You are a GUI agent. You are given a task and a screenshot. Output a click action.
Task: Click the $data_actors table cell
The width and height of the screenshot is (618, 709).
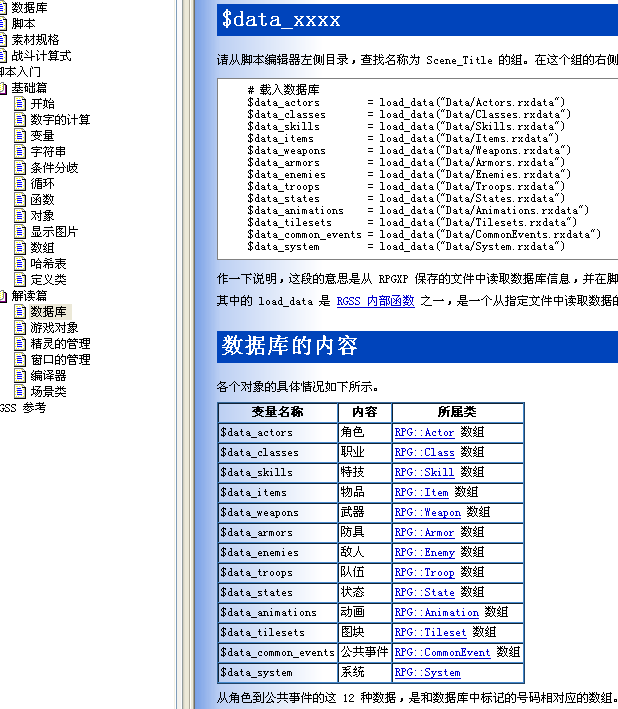(278, 433)
